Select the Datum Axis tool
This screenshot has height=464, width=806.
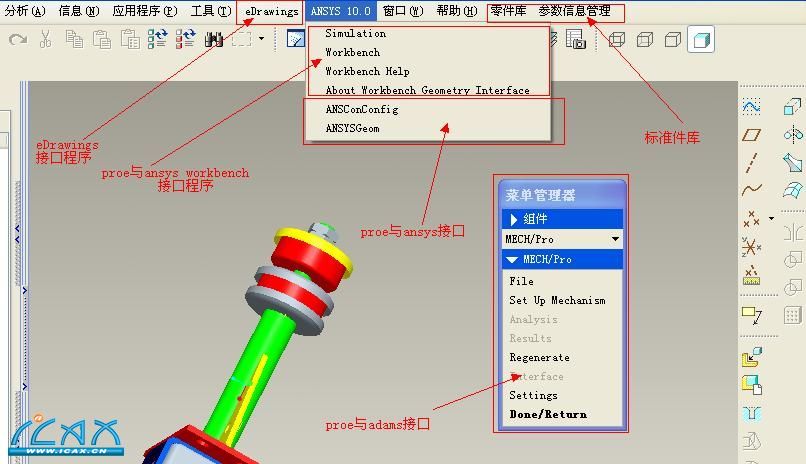pyautogui.click(x=751, y=163)
